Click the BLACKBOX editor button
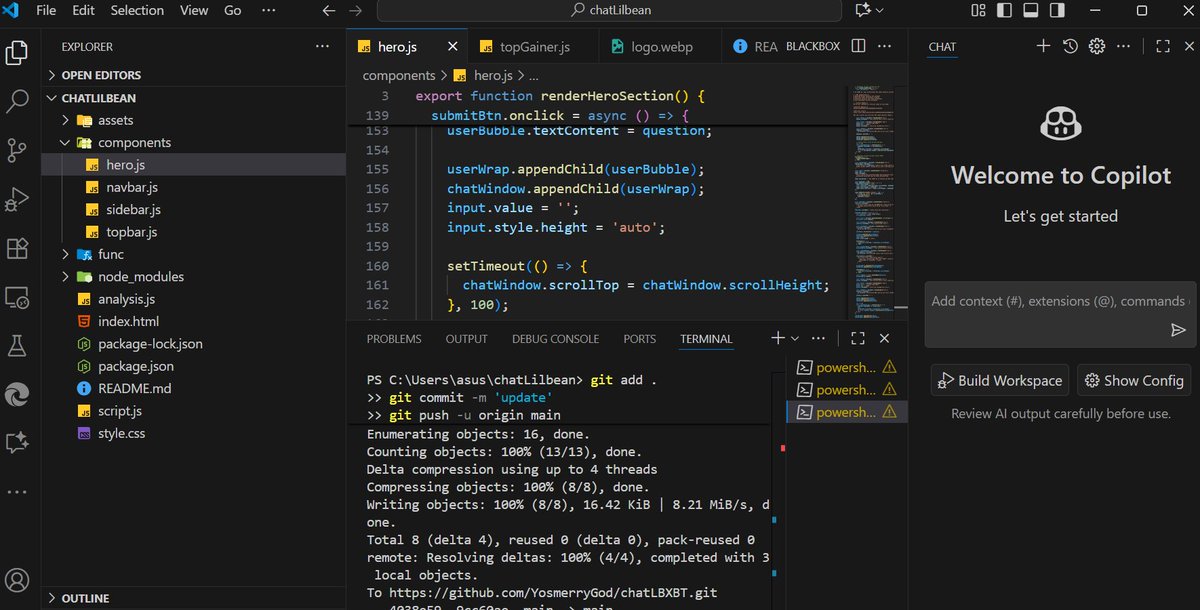The width and height of the screenshot is (1200, 610). click(813, 46)
